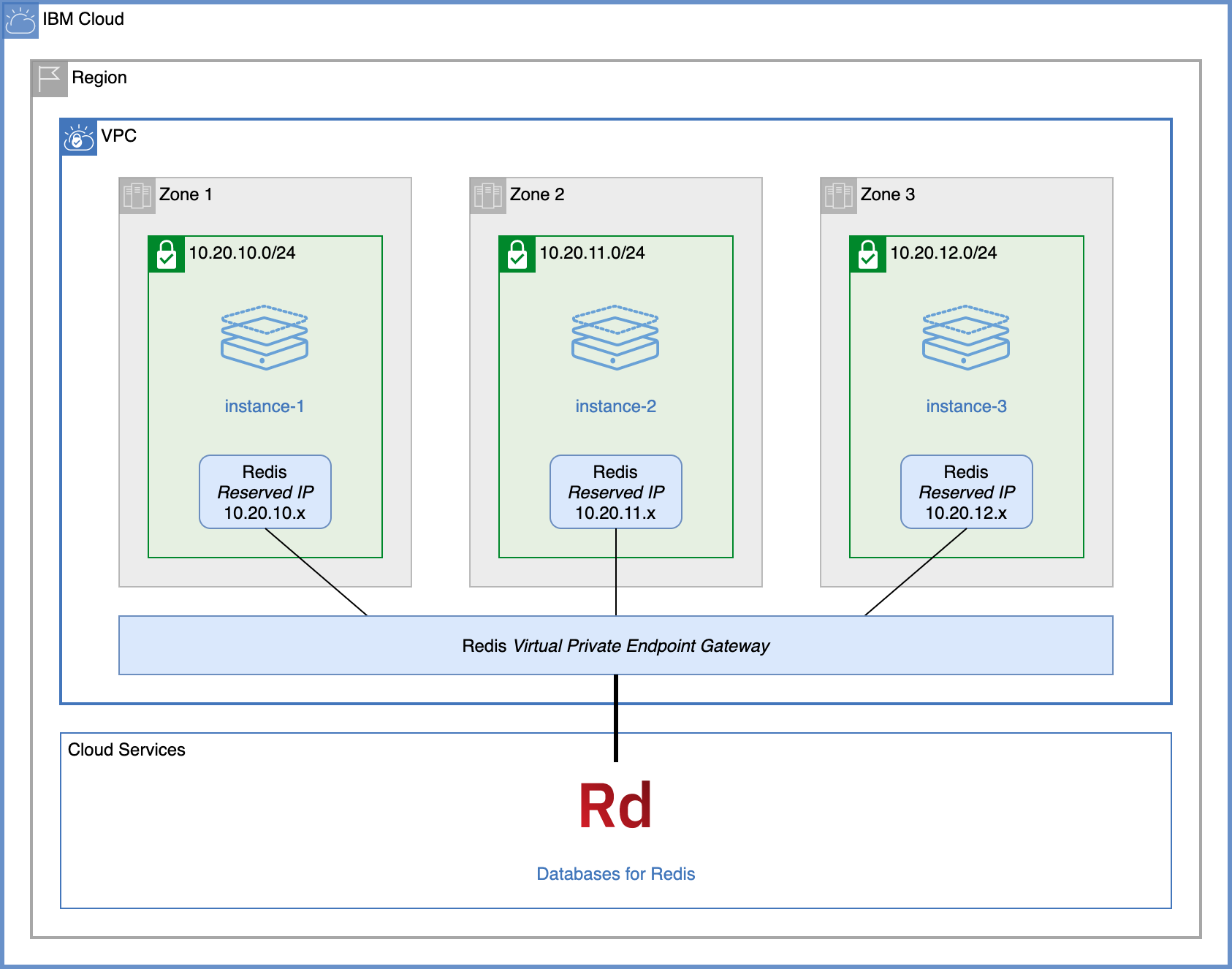The width and height of the screenshot is (1232, 969).
Task: Click the Cloud Services label
Action: click(126, 750)
